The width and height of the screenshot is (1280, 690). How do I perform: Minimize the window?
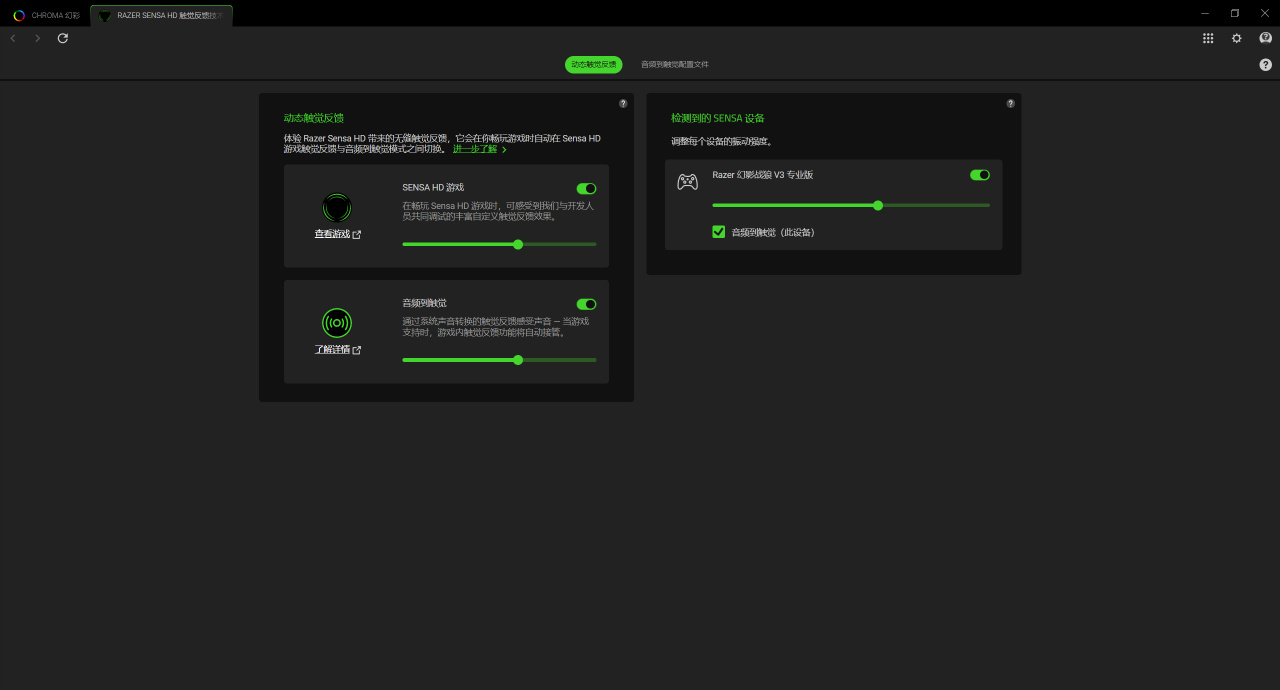tap(1206, 13)
